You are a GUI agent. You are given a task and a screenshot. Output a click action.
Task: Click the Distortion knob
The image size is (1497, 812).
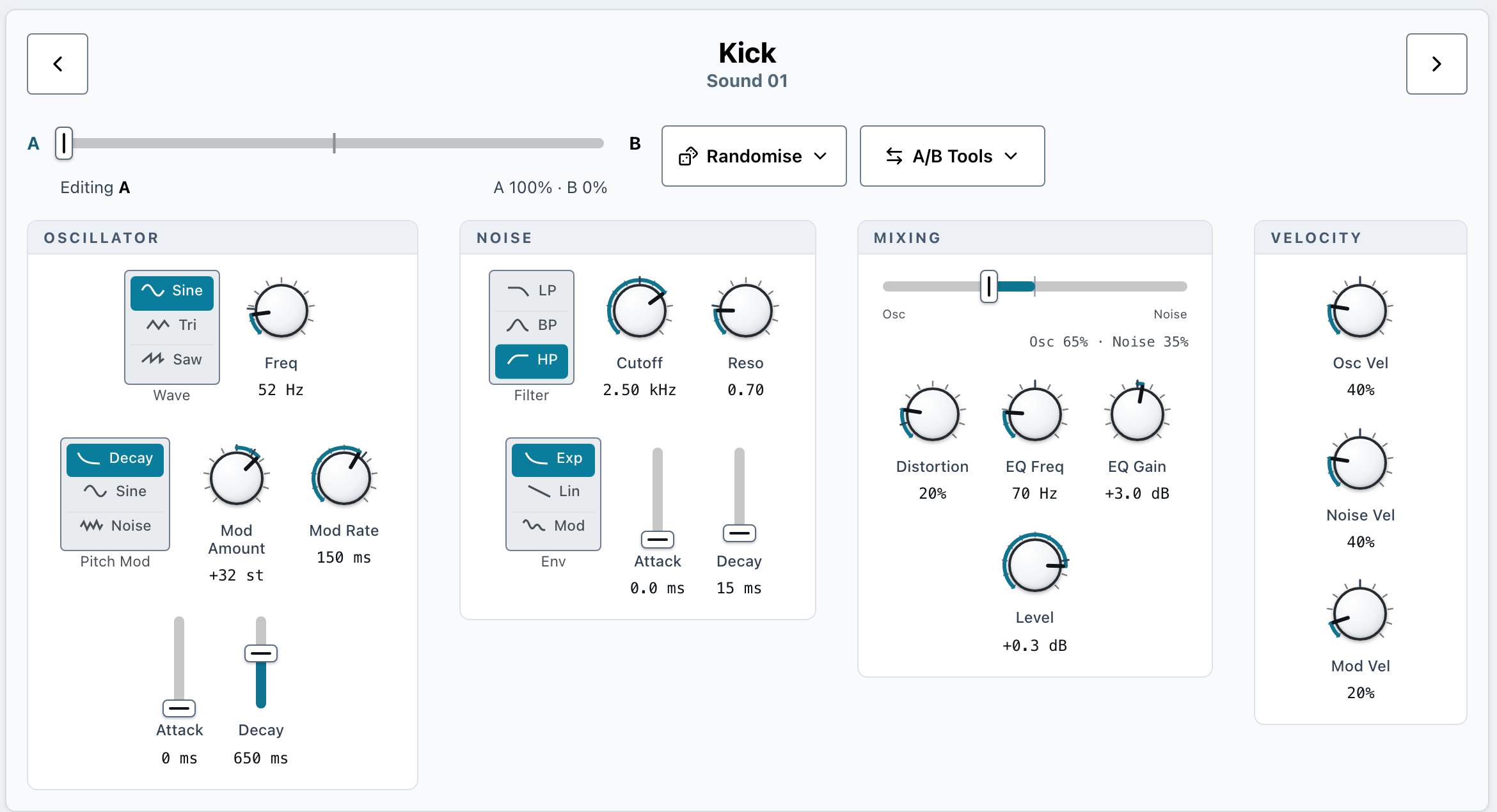pos(933,415)
